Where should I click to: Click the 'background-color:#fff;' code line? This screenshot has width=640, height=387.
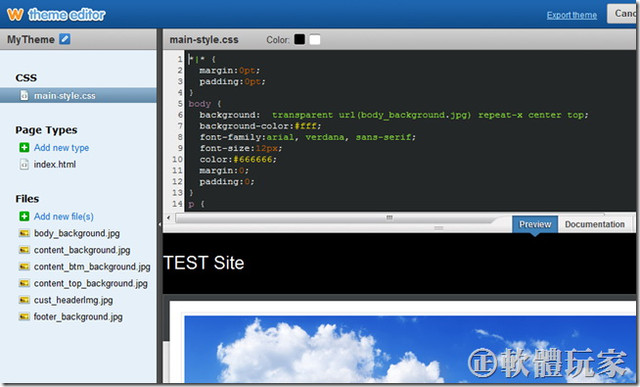[x=260, y=126]
